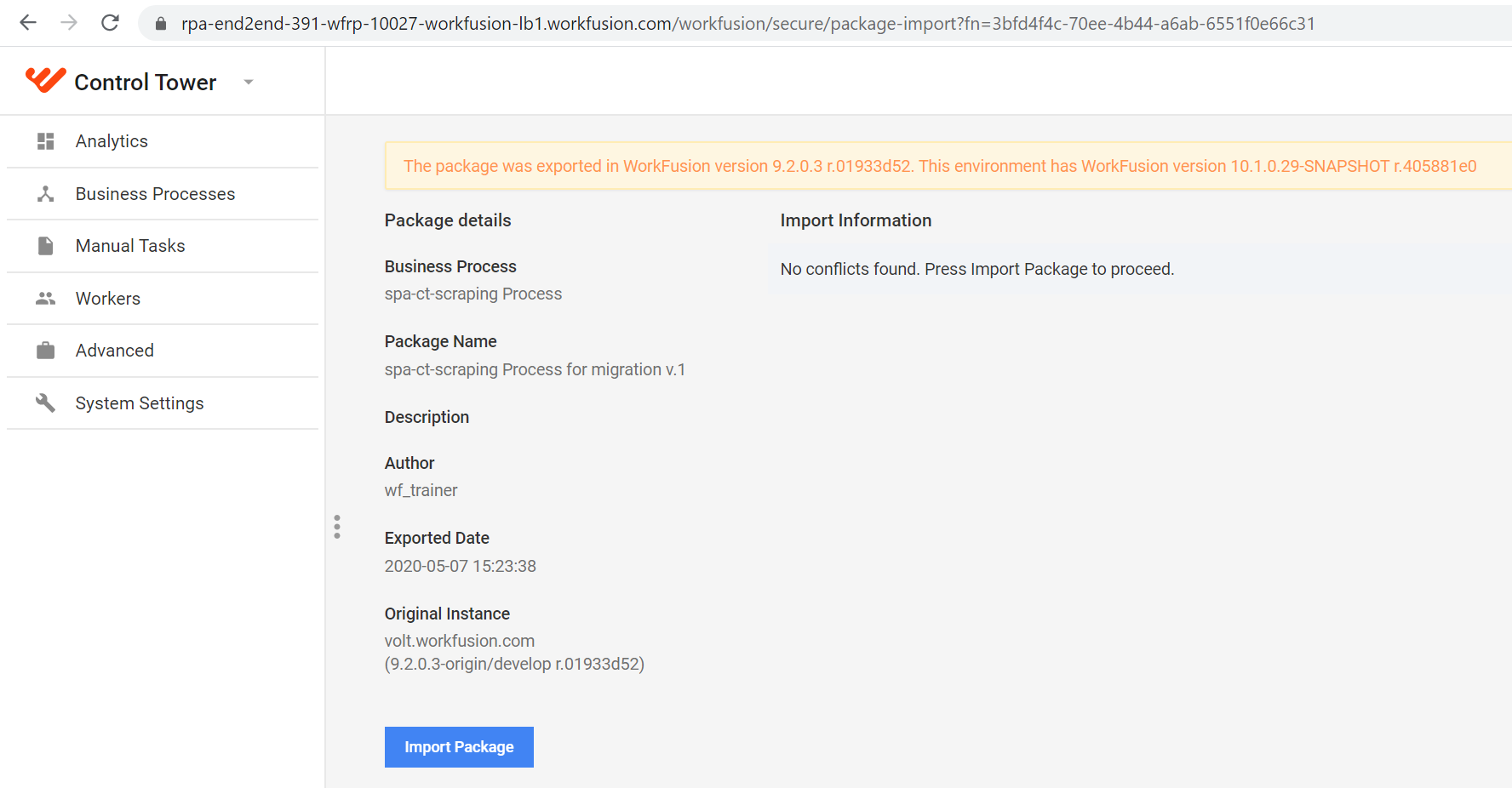Viewport: 1512px width, 788px height.
Task: Click the System Settings wrench icon
Action: 46,403
